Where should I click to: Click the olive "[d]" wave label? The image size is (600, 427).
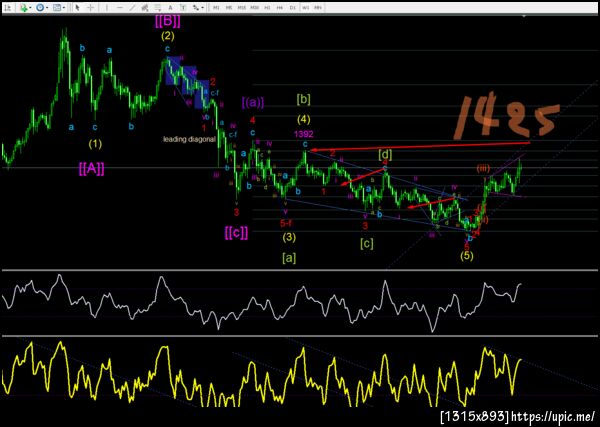(385, 155)
